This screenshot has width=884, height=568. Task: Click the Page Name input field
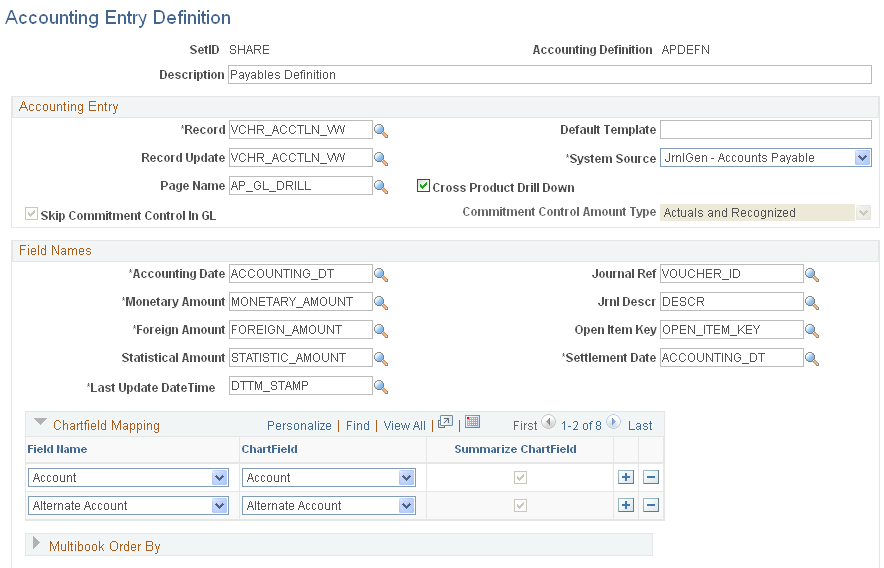pos(300,186)
